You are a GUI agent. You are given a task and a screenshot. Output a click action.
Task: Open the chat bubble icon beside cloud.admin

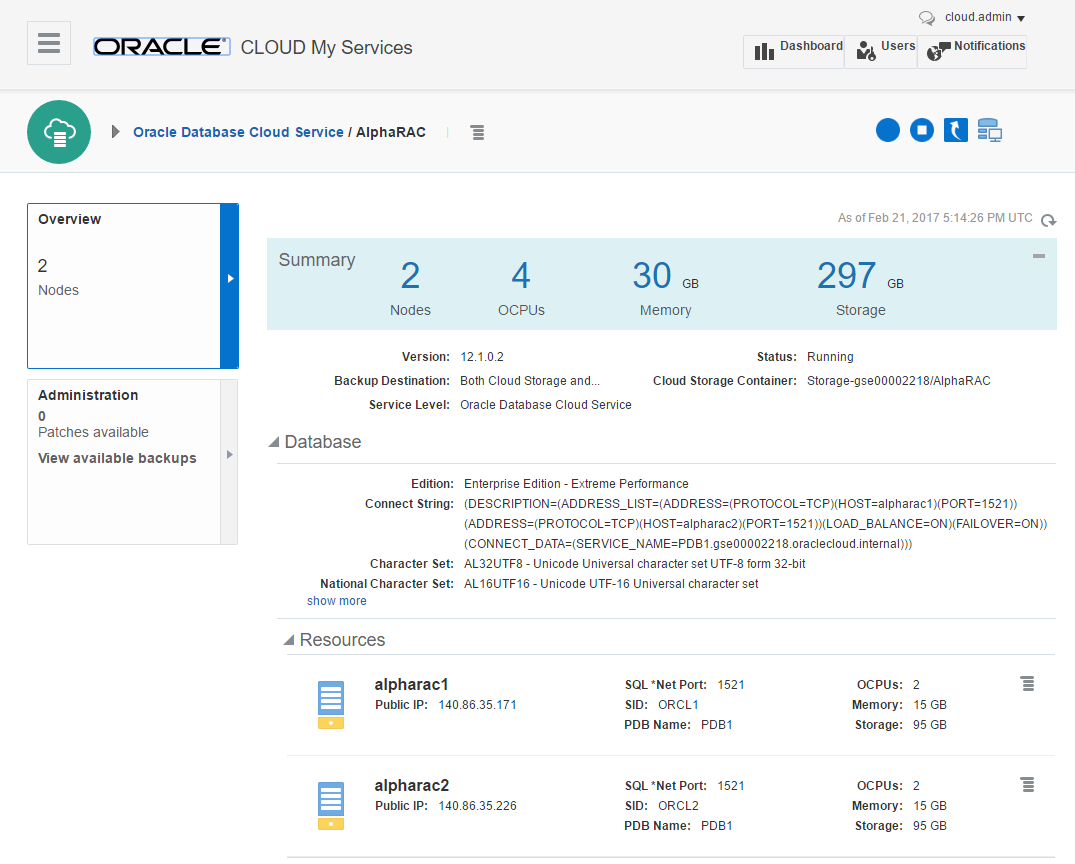click(x=926, y=18)
